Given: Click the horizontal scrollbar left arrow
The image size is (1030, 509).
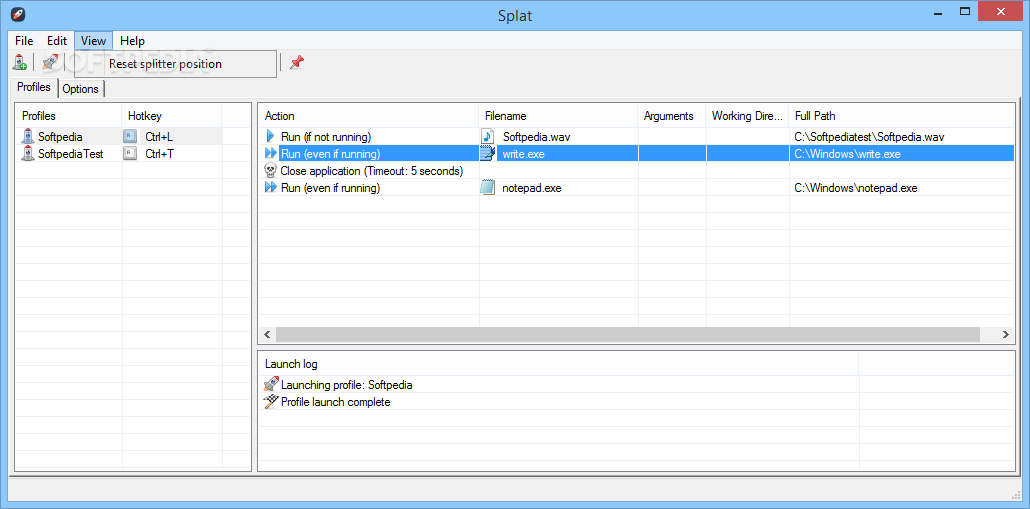Looking at the screenshot, I should click(x=267, y=334).
